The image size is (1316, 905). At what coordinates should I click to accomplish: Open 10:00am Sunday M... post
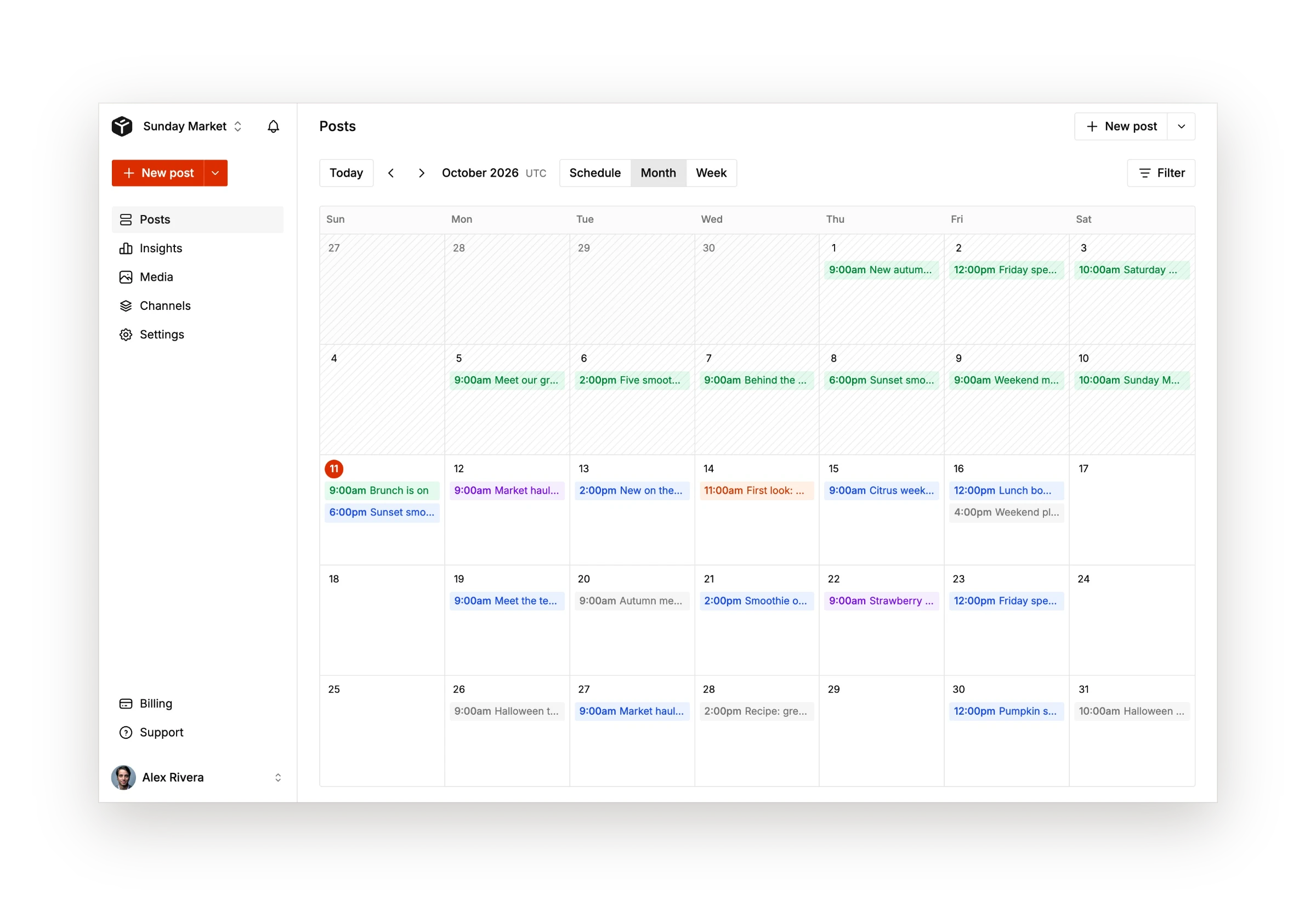pos(1131,380)
